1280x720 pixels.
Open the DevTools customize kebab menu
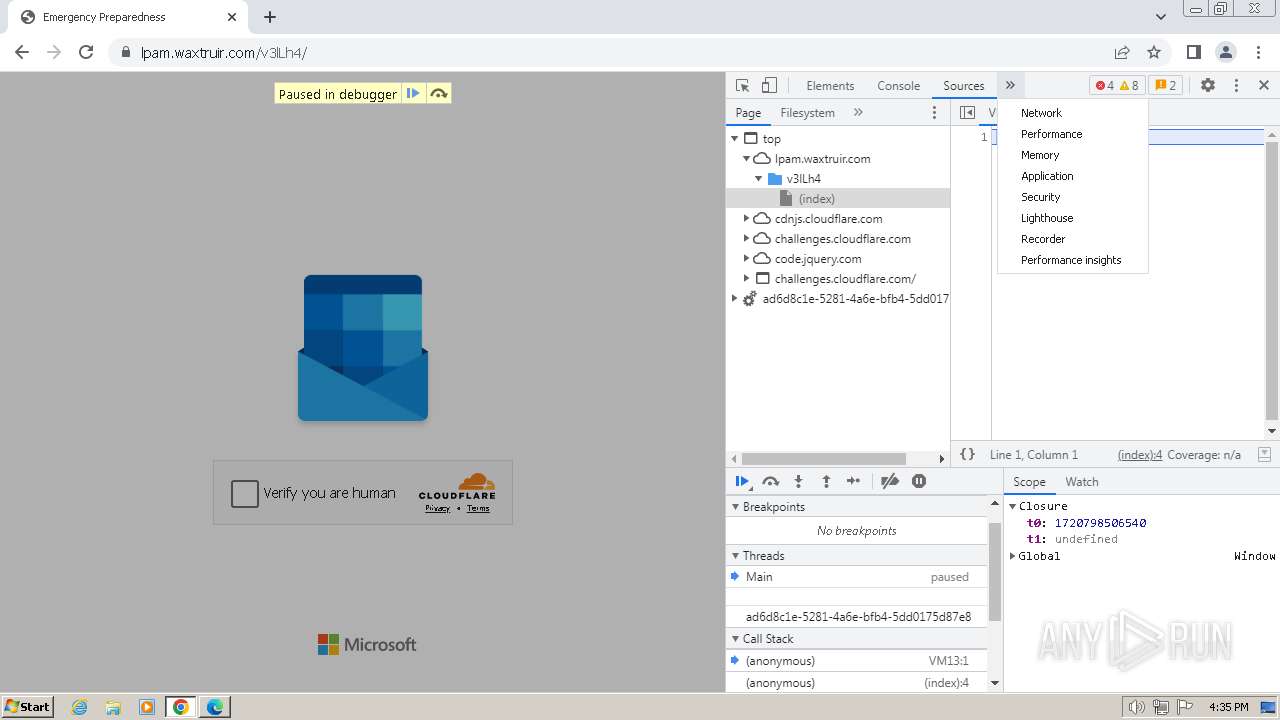pyautogui.click(x=1236, y=85)
